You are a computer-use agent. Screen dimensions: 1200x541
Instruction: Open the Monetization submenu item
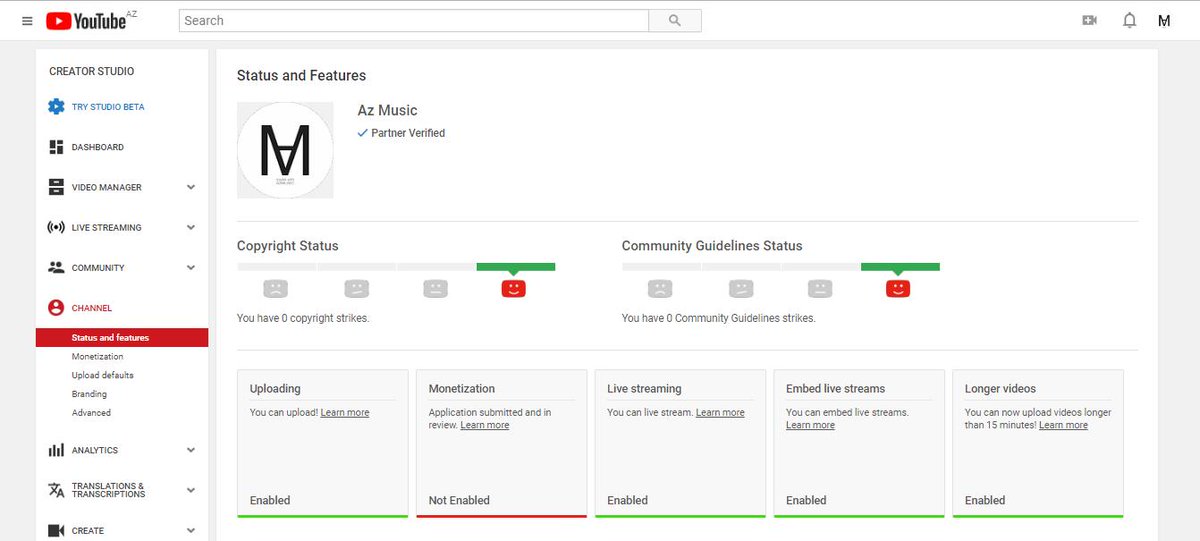point(98,356)
